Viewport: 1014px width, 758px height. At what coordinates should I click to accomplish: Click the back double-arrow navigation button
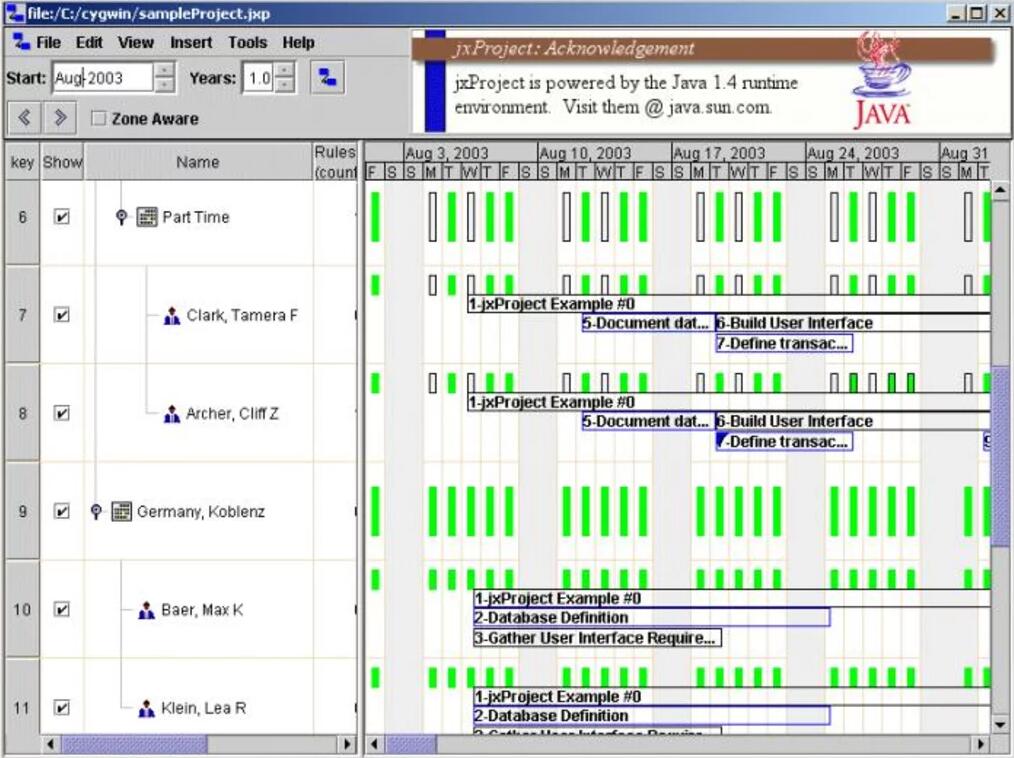point(25,118)
